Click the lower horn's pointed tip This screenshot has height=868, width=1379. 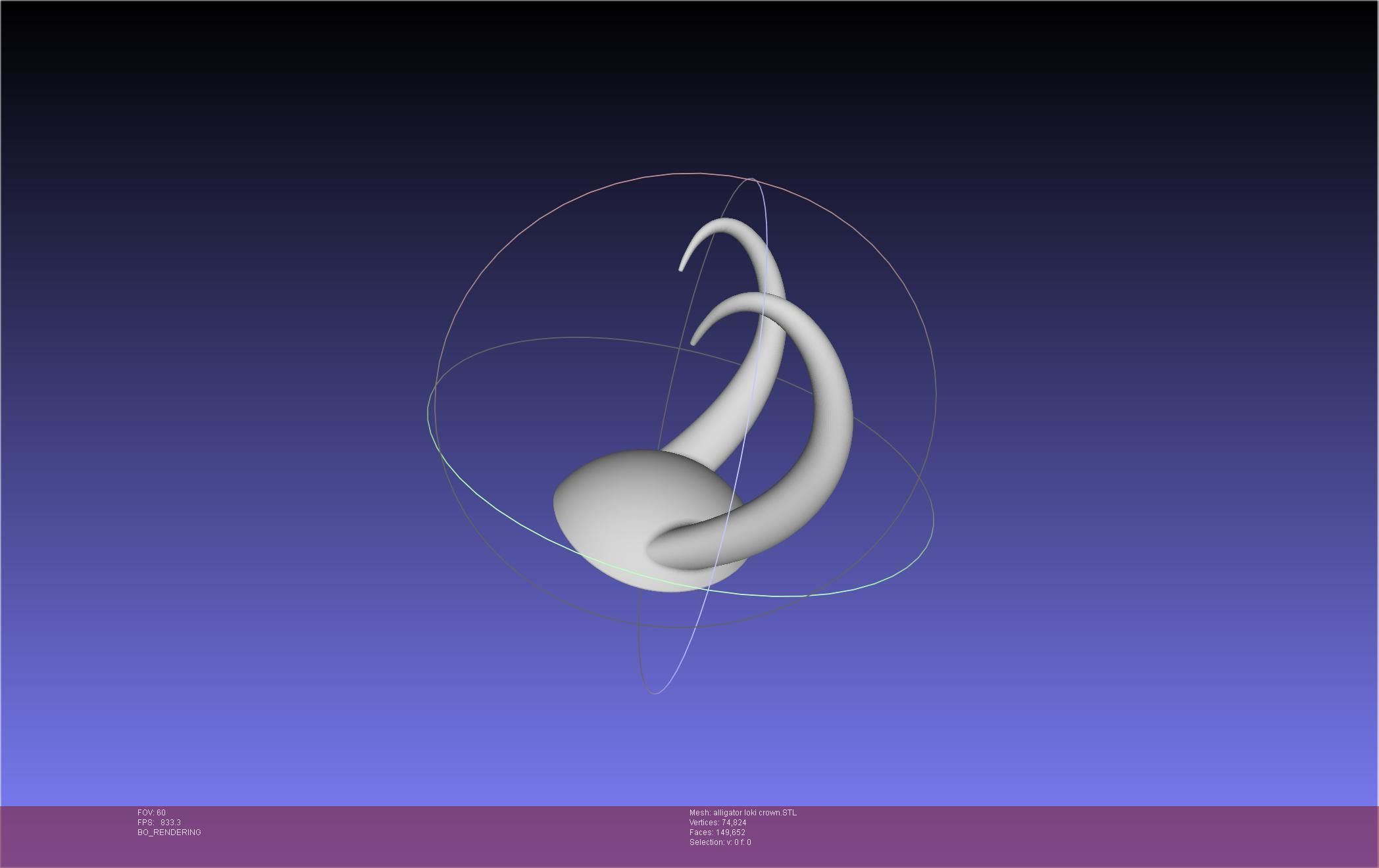(693, 342)
